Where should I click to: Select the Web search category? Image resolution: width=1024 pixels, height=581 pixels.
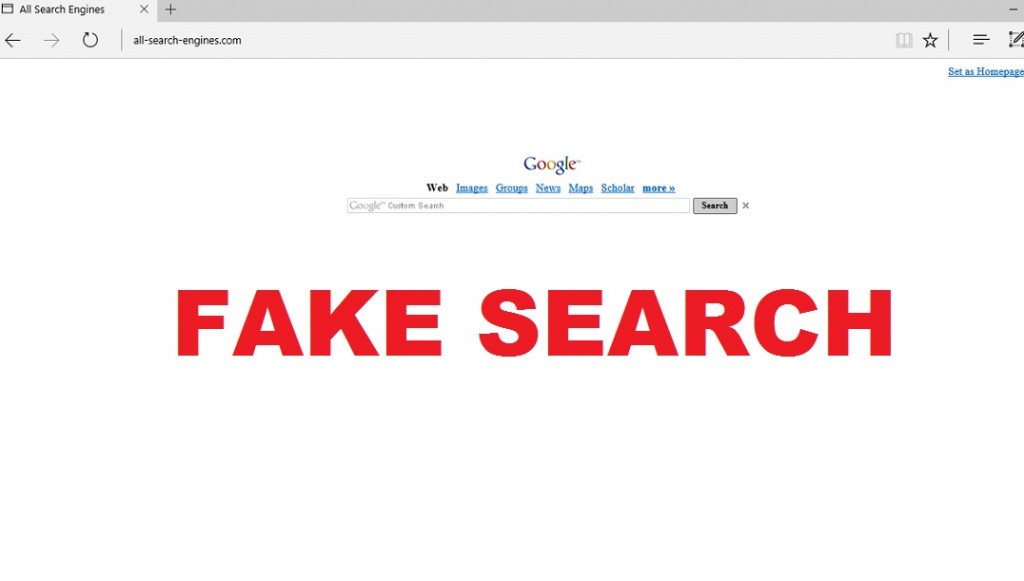(x=437, y=188)
